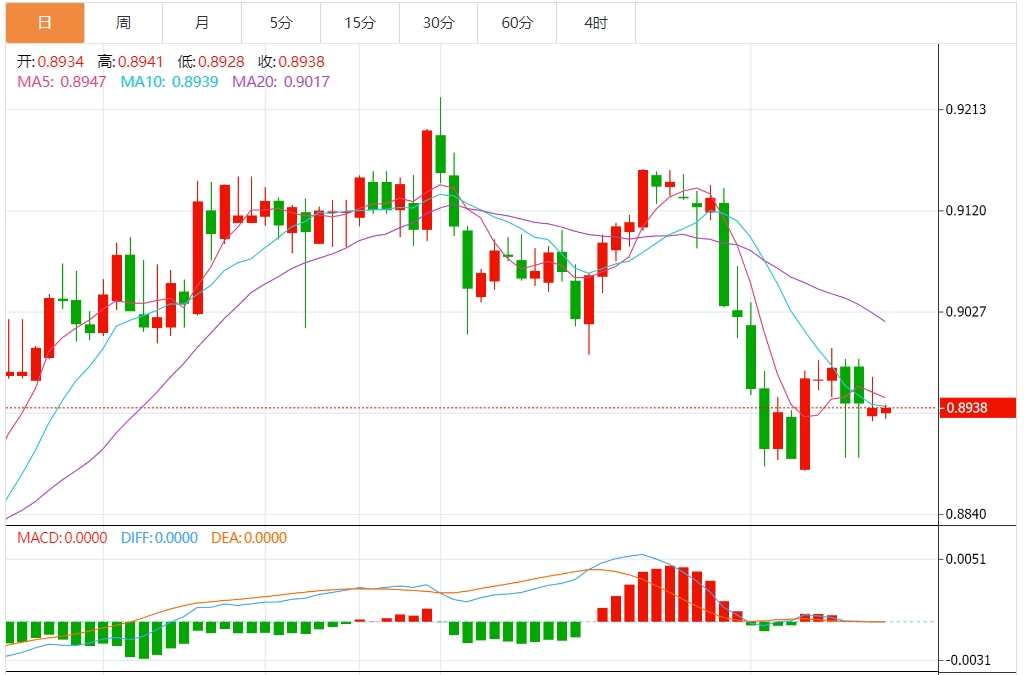This screenshot has width=1027, height=675.
Task: Click the 收:0.8938 close price value
Action: 291,62
